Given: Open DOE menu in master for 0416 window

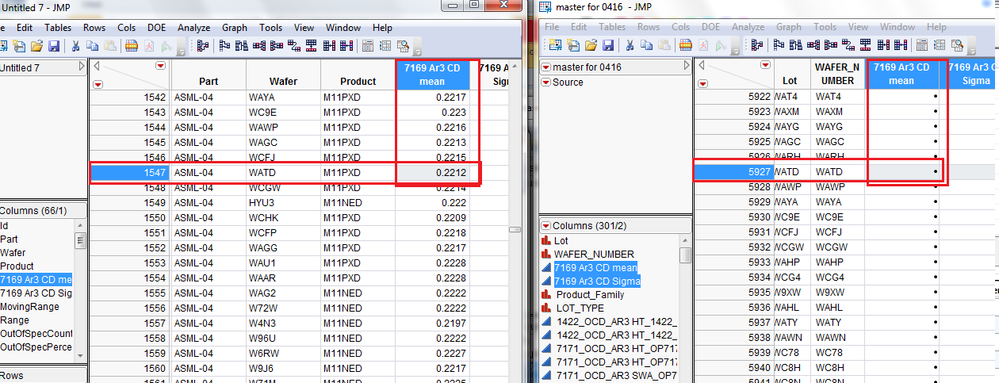Looking at the screenshot, I should pos(710,27).
